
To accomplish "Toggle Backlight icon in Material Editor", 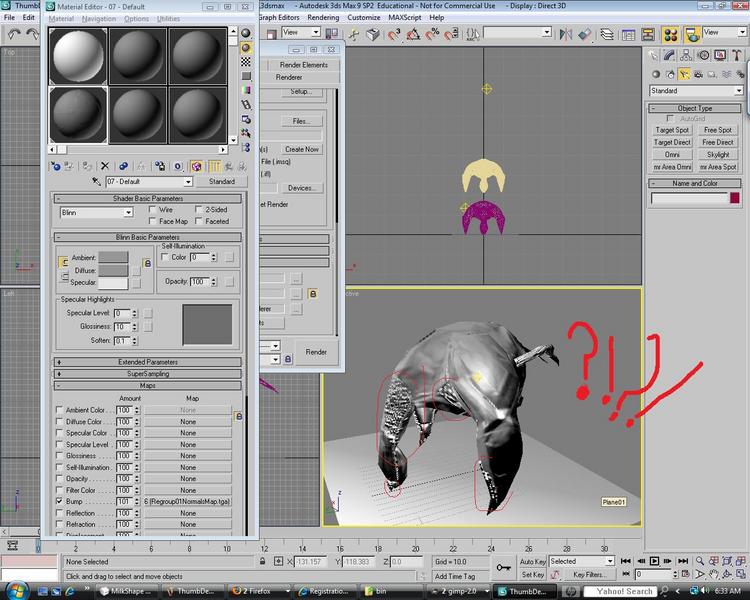I will click(246, 48).
